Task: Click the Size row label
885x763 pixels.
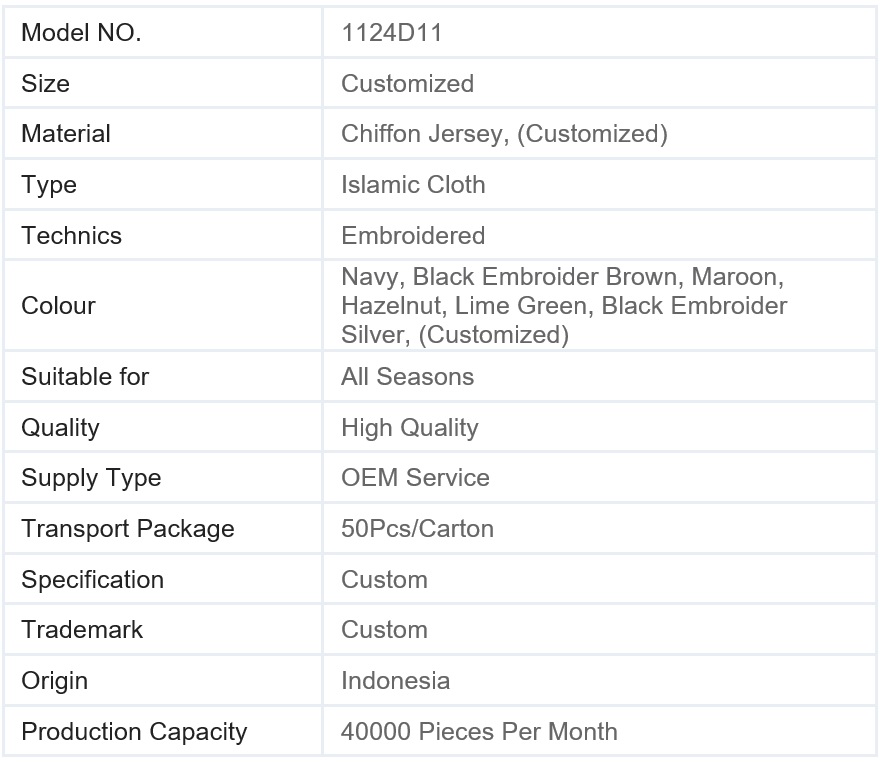Action: click(x=46, y=83)
